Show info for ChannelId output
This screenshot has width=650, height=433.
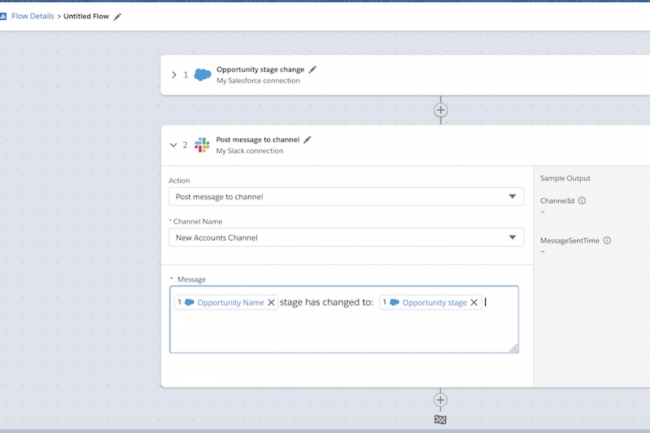(582, 201)
